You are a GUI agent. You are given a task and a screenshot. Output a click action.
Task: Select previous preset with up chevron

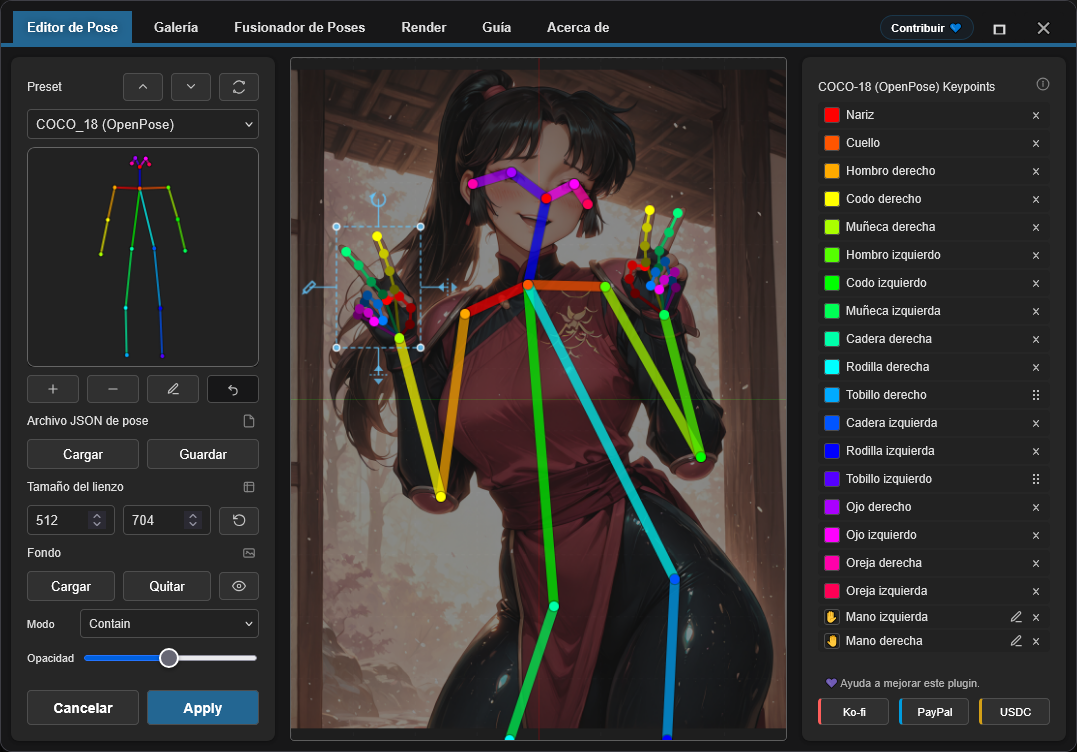pos(143,87)
